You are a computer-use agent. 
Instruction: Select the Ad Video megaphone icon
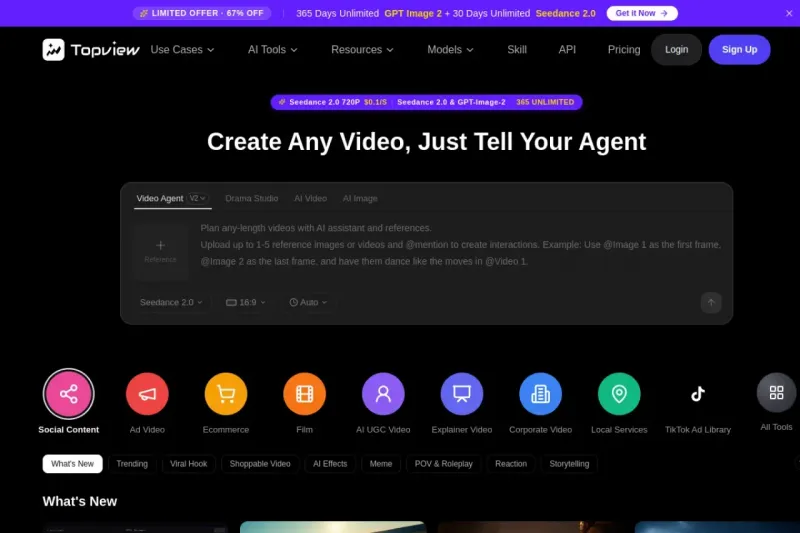coord(147,394)
